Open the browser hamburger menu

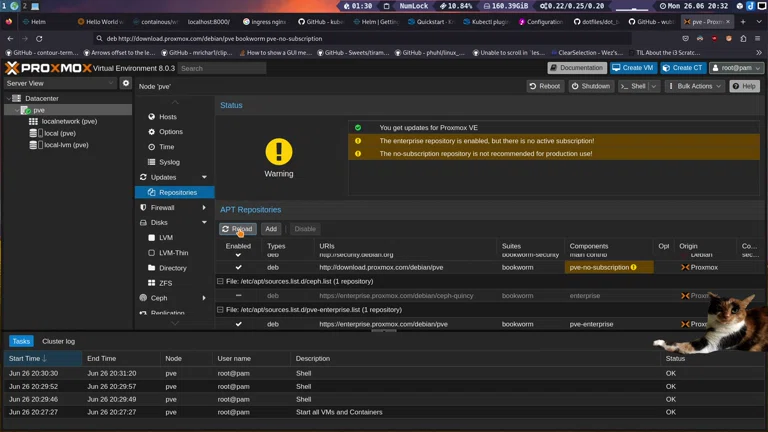[758, 38]
